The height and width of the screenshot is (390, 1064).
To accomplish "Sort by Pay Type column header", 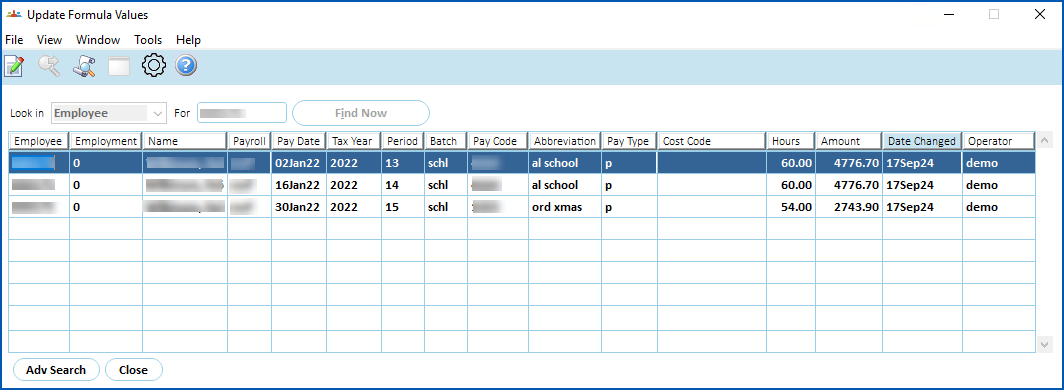I will pos(628,141).
